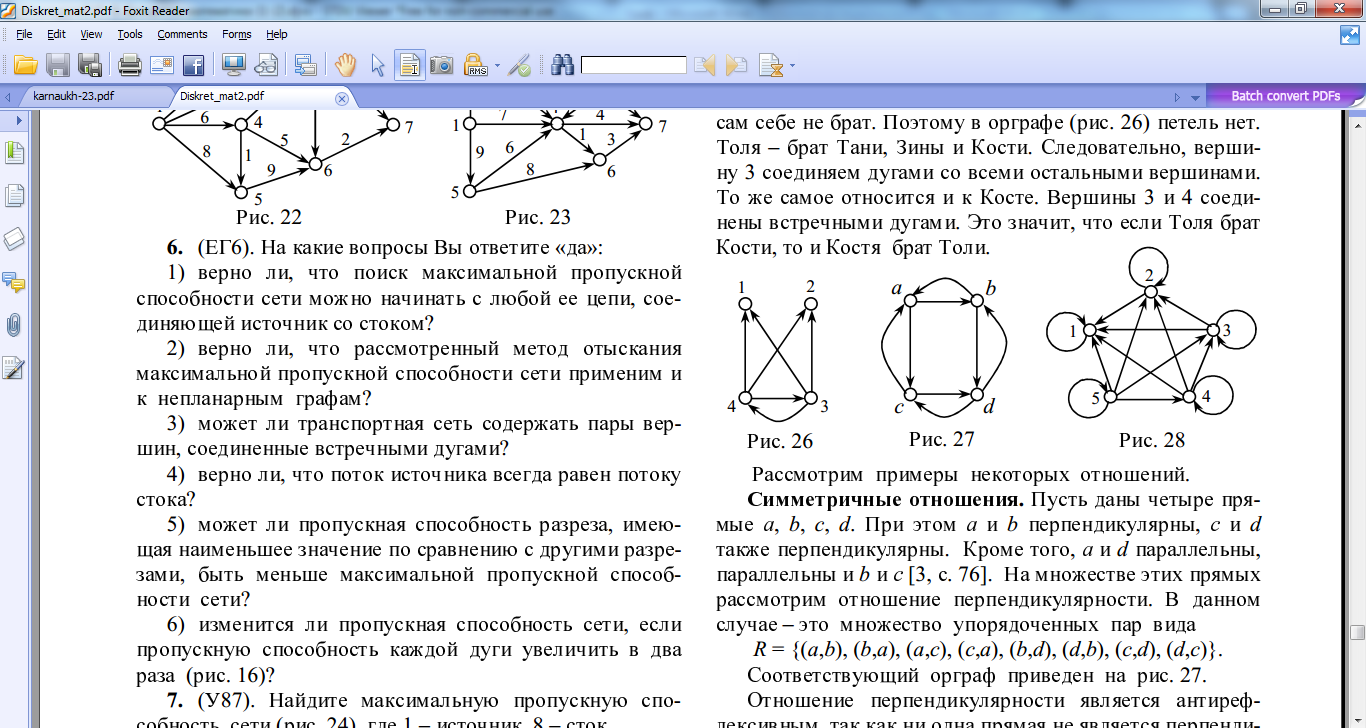
Task: Open the Attachments paperclip panel
Action: (x=14, y=325)
